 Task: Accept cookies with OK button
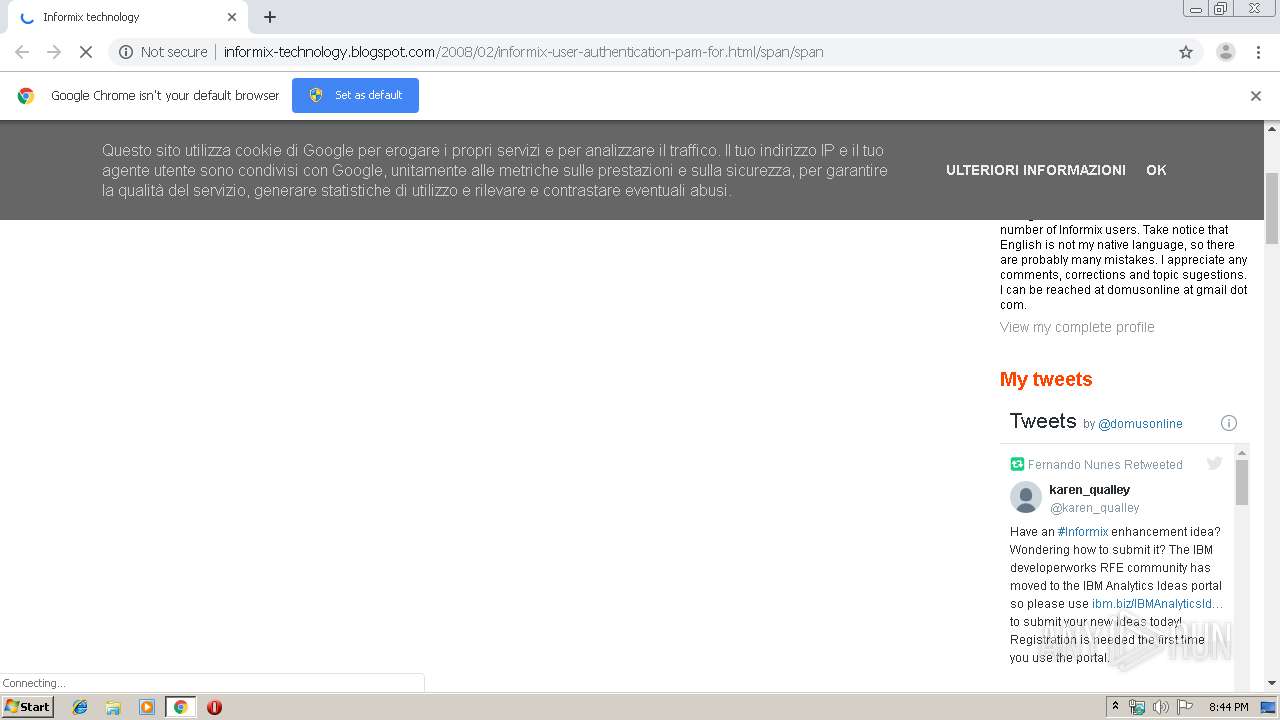tap(1156, 170)
